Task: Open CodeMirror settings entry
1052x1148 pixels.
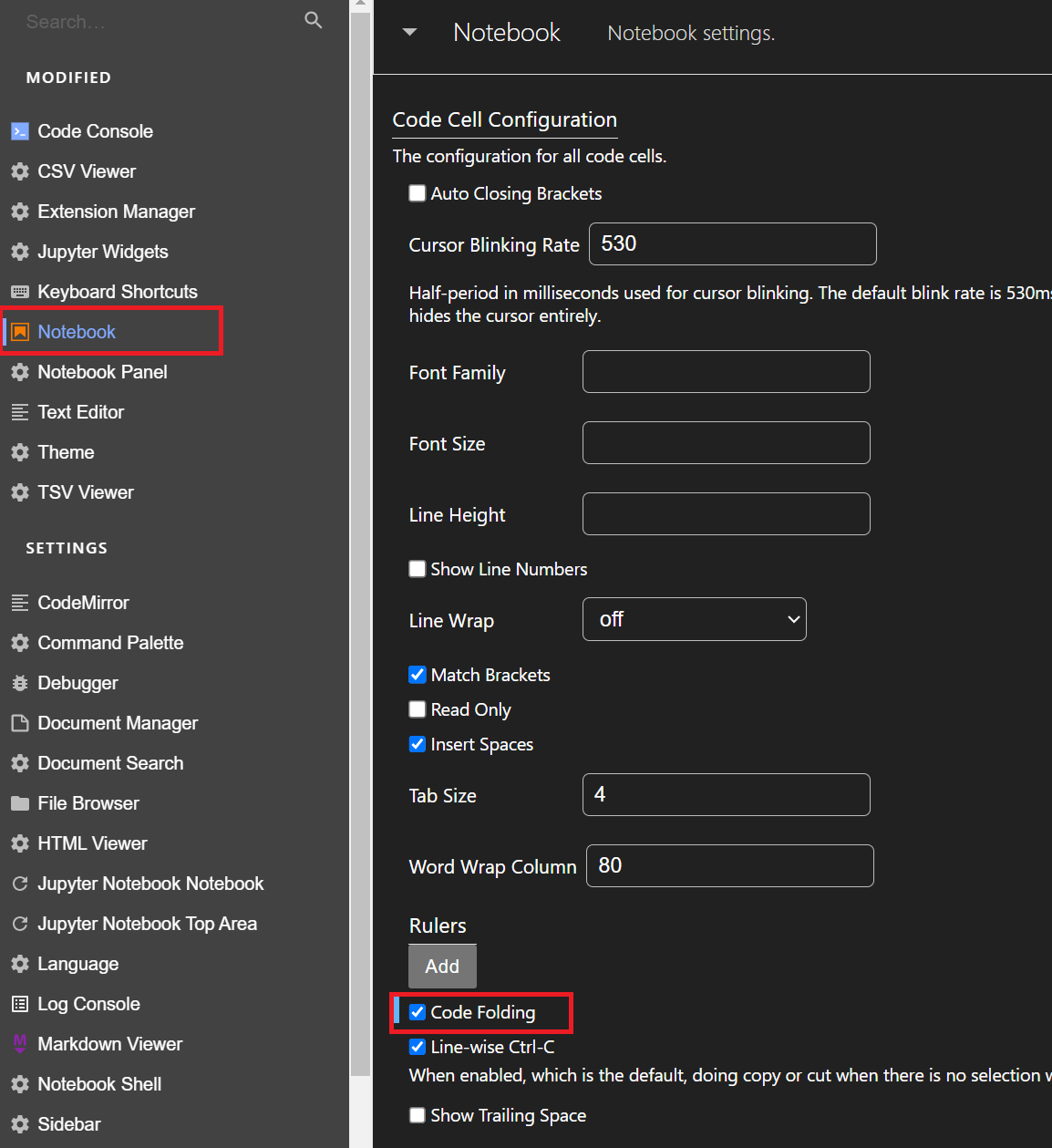Action: pos(83,603)
